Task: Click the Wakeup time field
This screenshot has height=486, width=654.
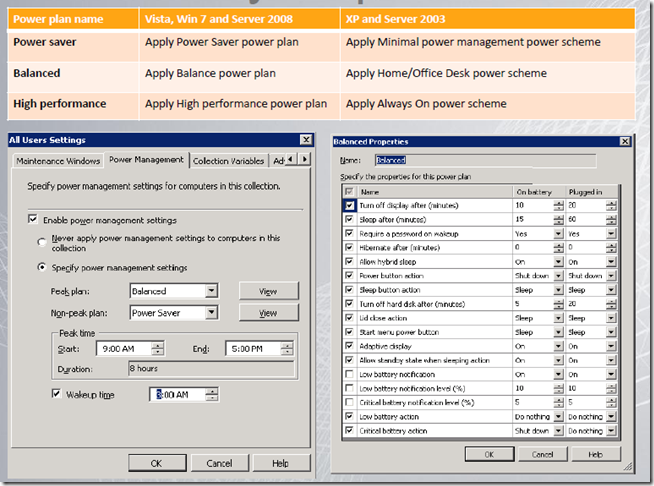Action: point(178,394)
